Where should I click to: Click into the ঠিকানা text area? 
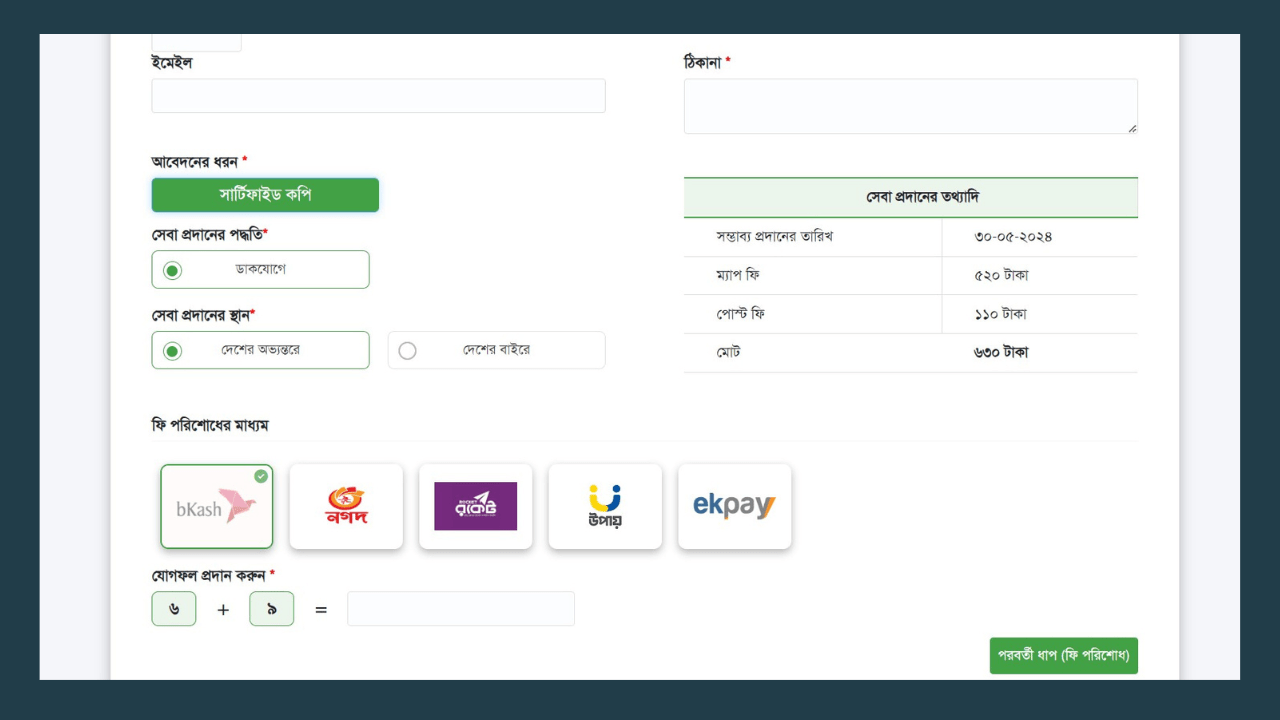pos(911,106)
